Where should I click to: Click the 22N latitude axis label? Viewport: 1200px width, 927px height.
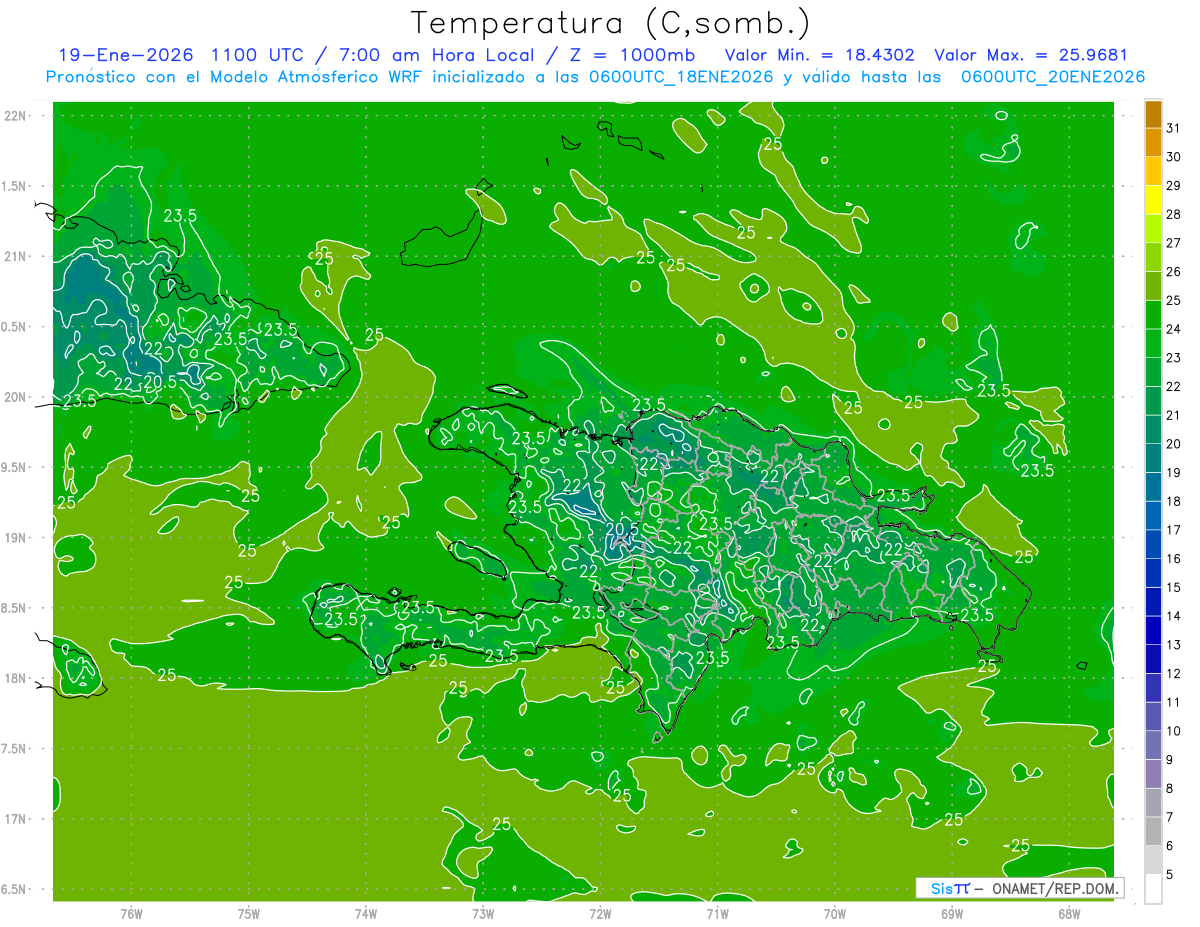pos(16,116)
